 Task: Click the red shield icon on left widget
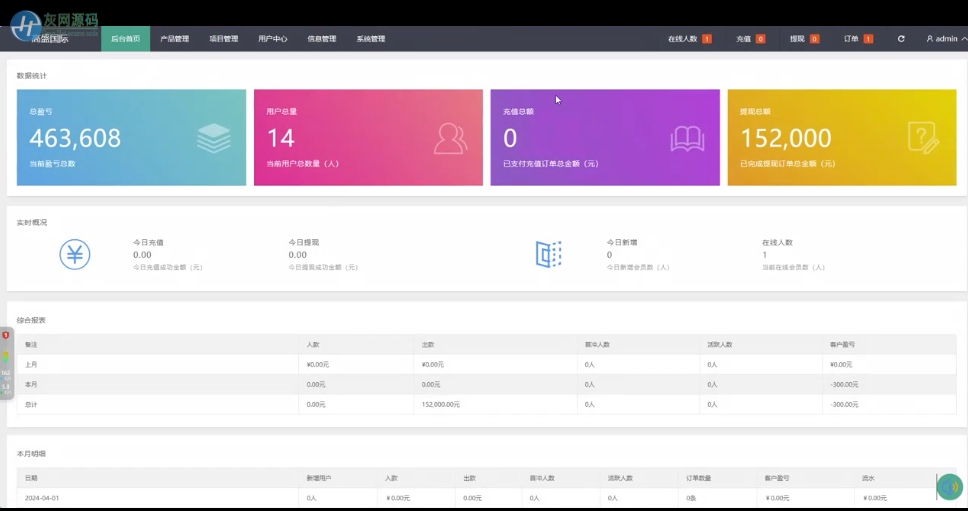coord(5,335)
